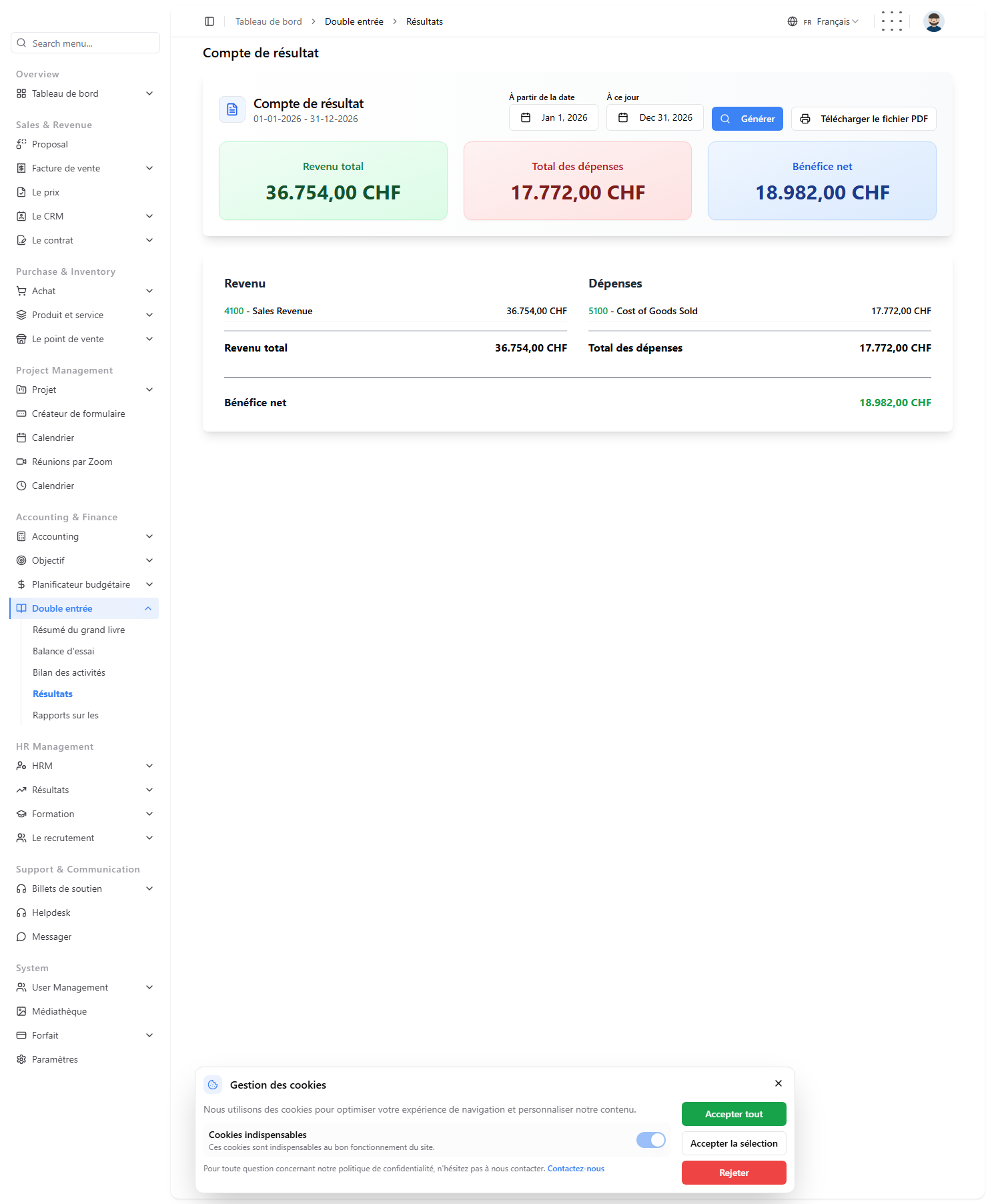Click the Objectif target icon
This screenshot has width=990, height=1204.
[x=21, y=560]
